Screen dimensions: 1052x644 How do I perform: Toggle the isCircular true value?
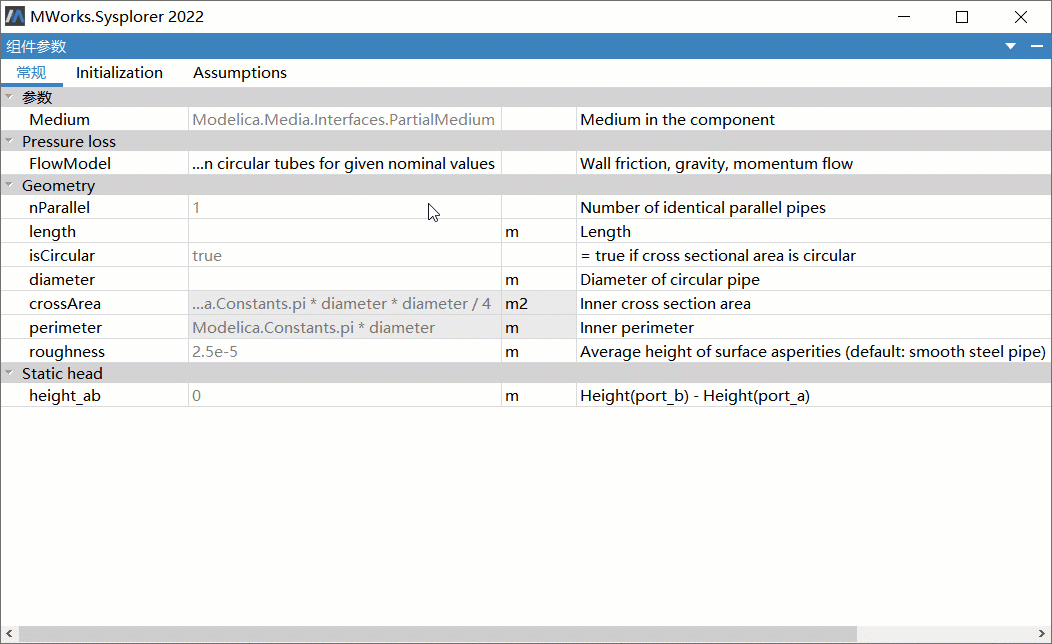coord(344,255)
